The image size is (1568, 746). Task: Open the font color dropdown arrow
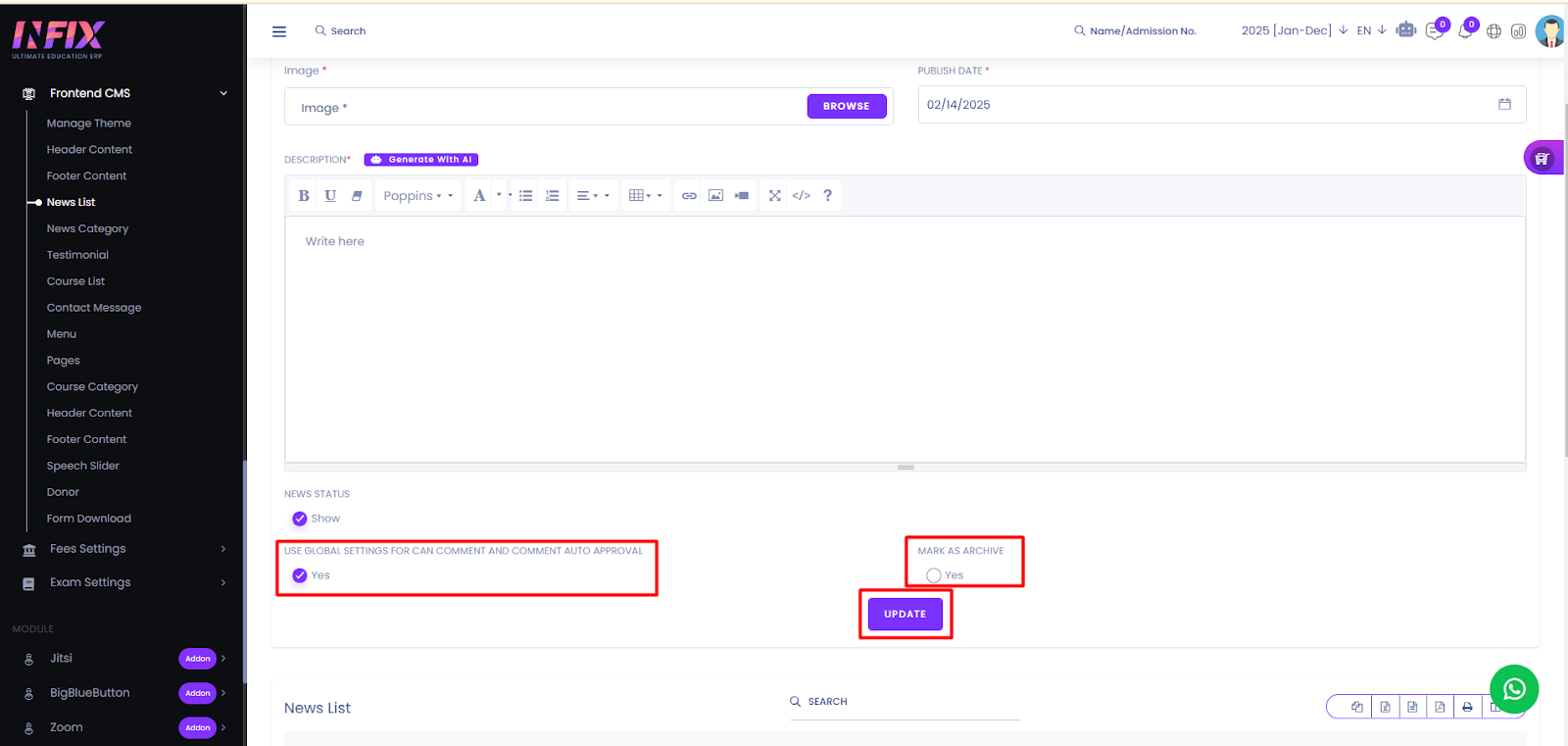click(x=499, y=195)
